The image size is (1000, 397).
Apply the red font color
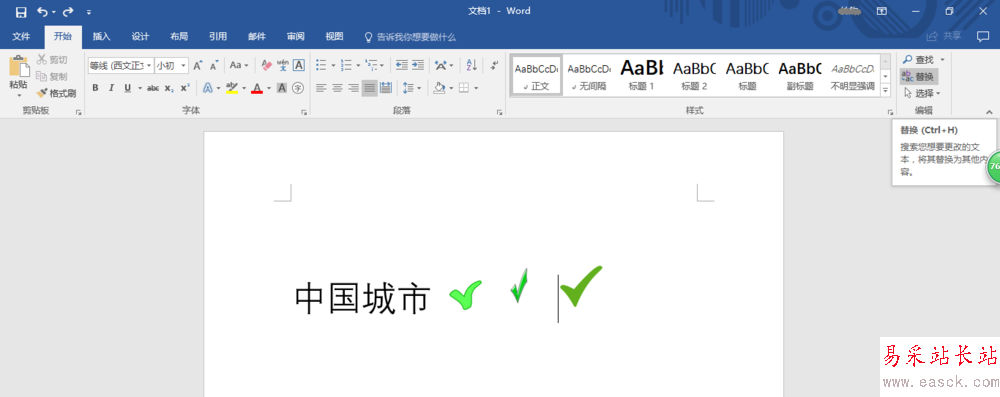click(257, 88)
